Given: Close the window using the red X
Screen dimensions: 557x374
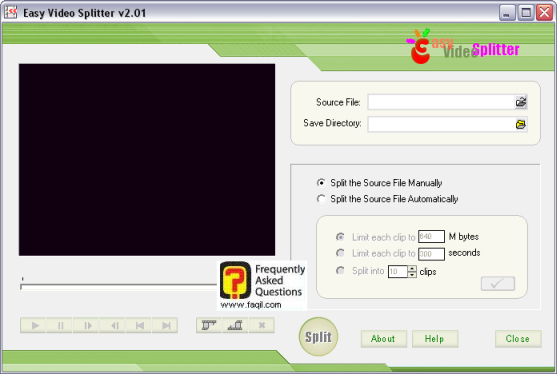Looking at the screenshot, I should tap(545, 13).
